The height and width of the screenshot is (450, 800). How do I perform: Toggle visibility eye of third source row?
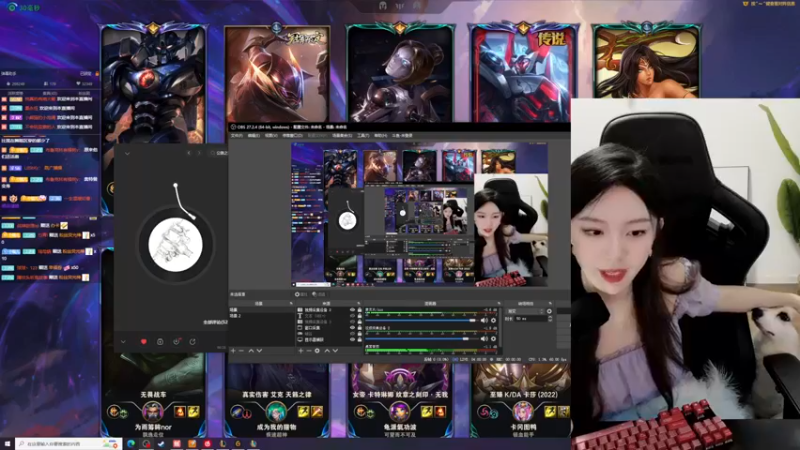[x=352, y=322]
